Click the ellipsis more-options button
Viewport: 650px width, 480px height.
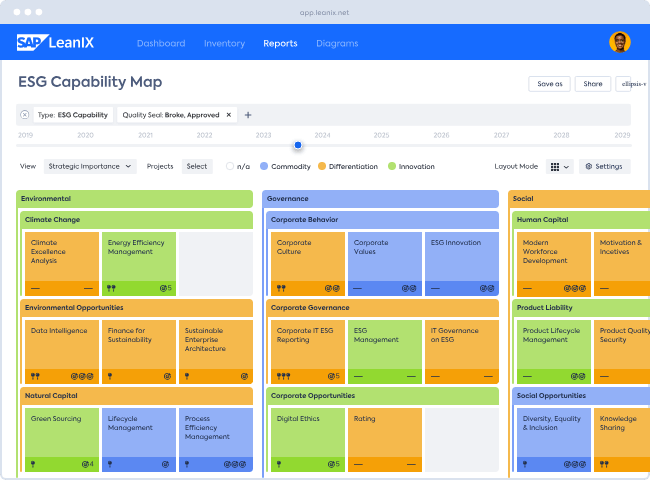point(630,84)
